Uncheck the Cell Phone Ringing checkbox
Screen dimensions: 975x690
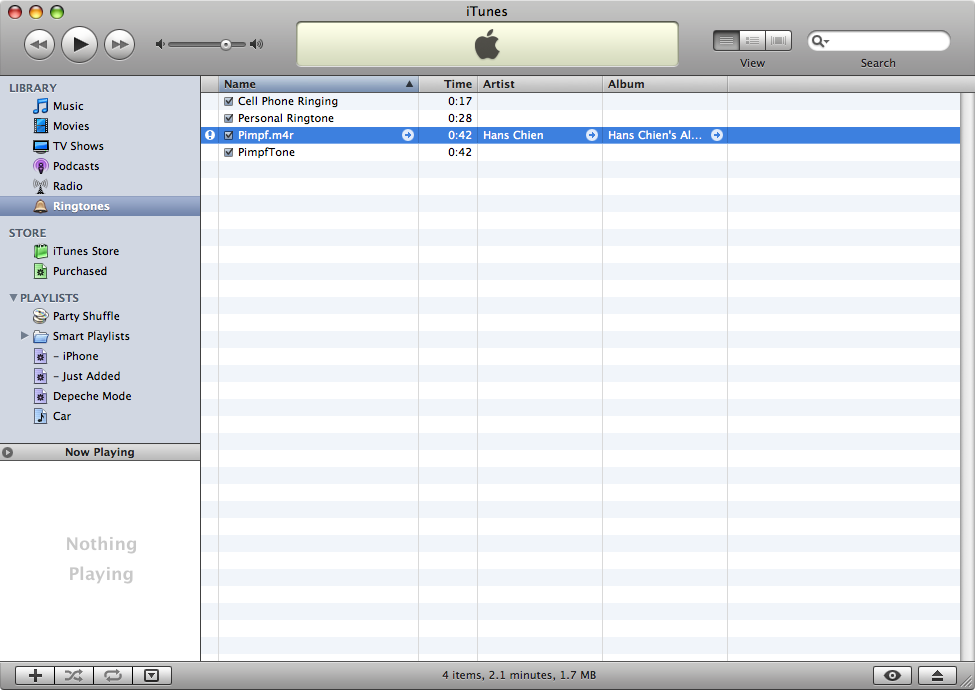point(228,101)
